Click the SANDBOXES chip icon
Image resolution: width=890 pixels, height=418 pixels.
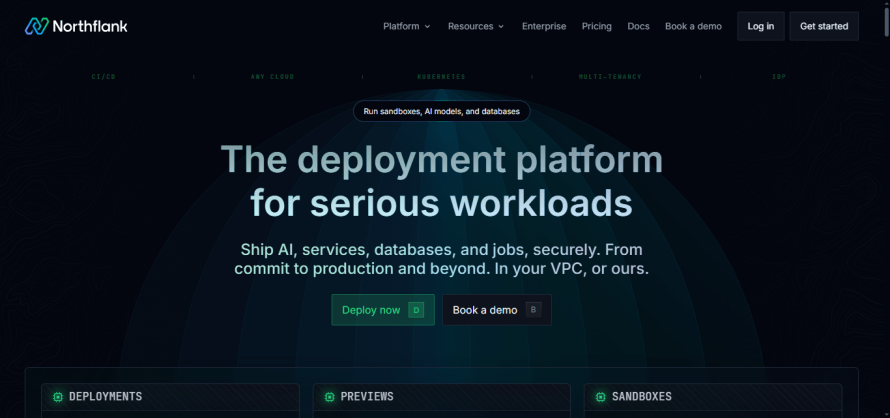click(601, 397)
